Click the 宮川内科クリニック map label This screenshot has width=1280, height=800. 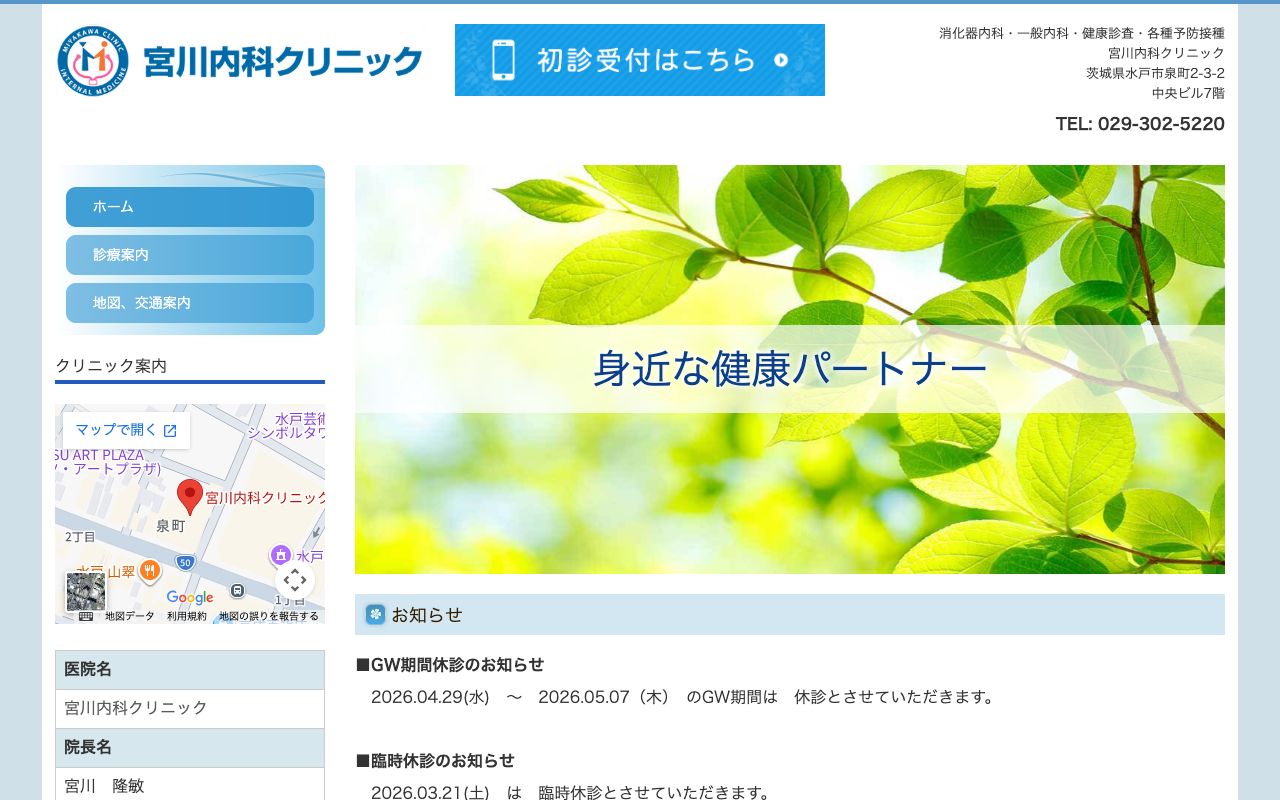(x=266, y=497)
